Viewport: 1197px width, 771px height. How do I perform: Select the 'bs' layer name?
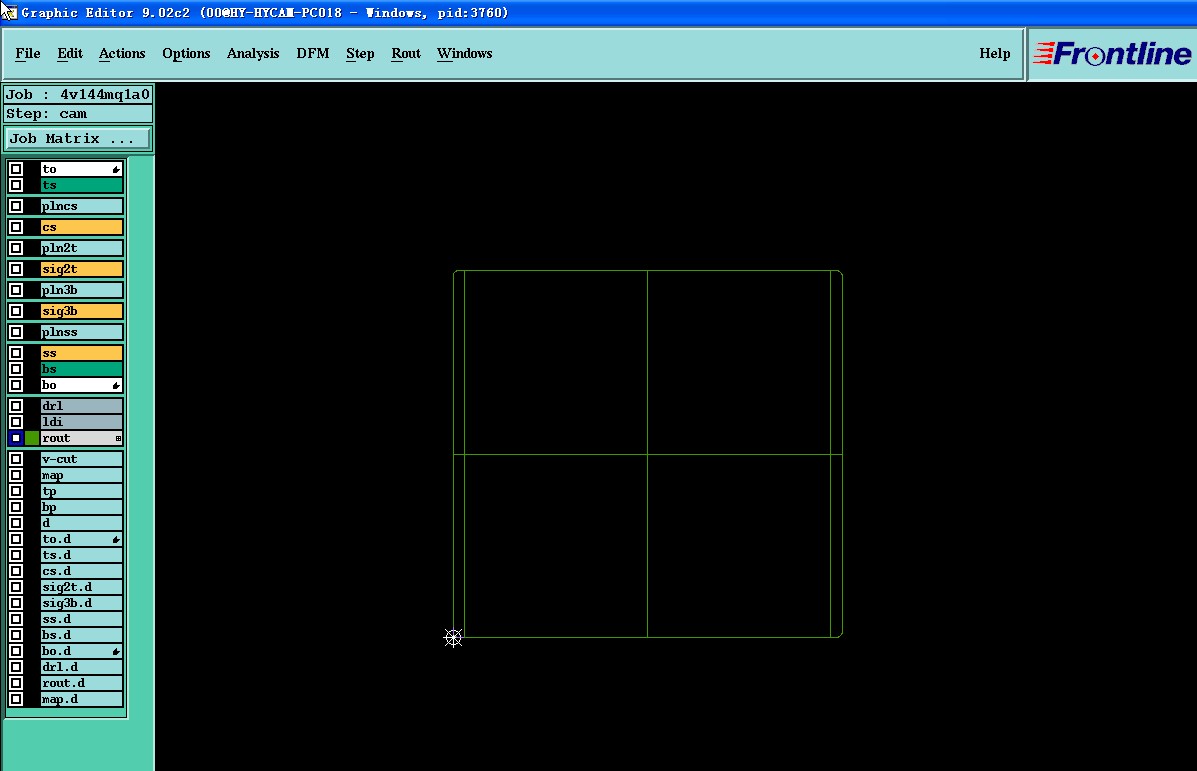tap(82, 369)
